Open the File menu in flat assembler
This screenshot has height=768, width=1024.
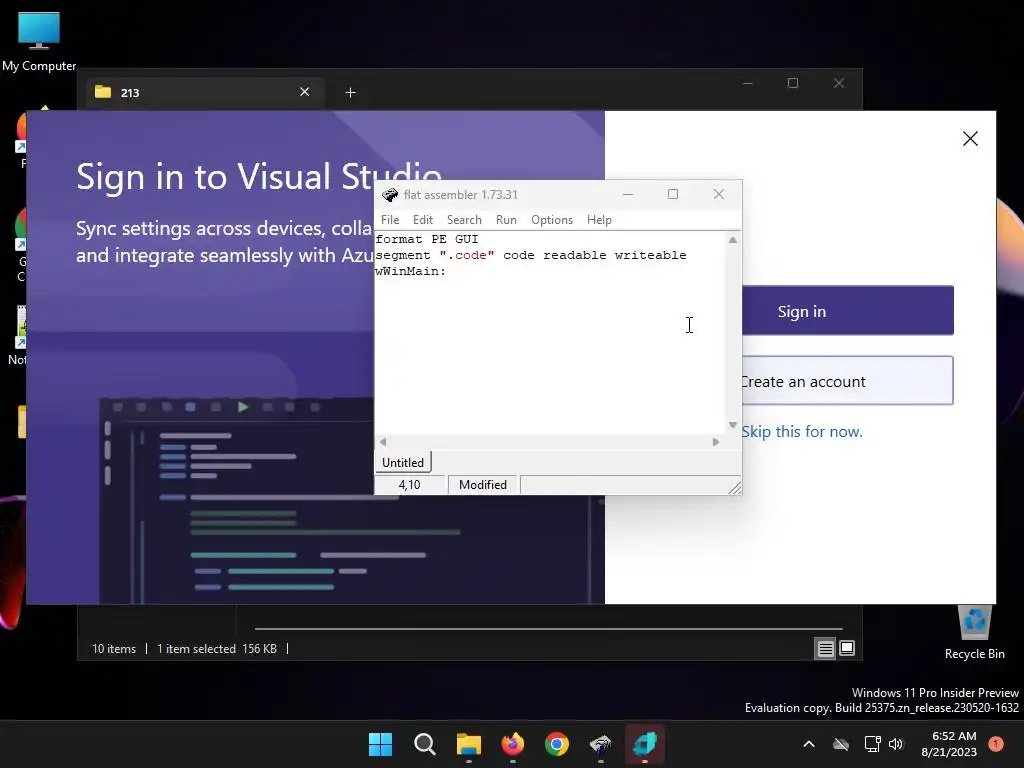click(x=390, y=220)
